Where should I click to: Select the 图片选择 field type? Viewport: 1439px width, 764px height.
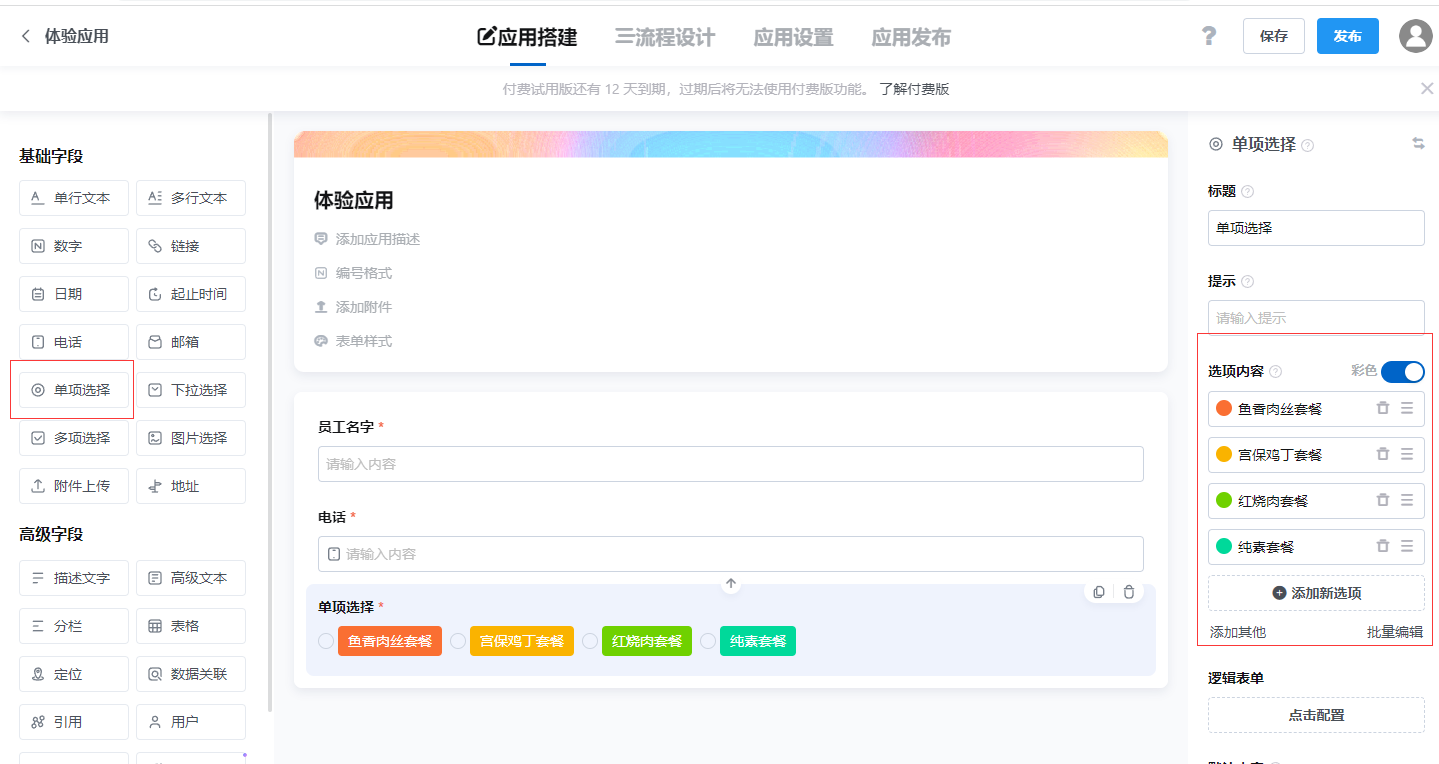(x=190, y=437)
